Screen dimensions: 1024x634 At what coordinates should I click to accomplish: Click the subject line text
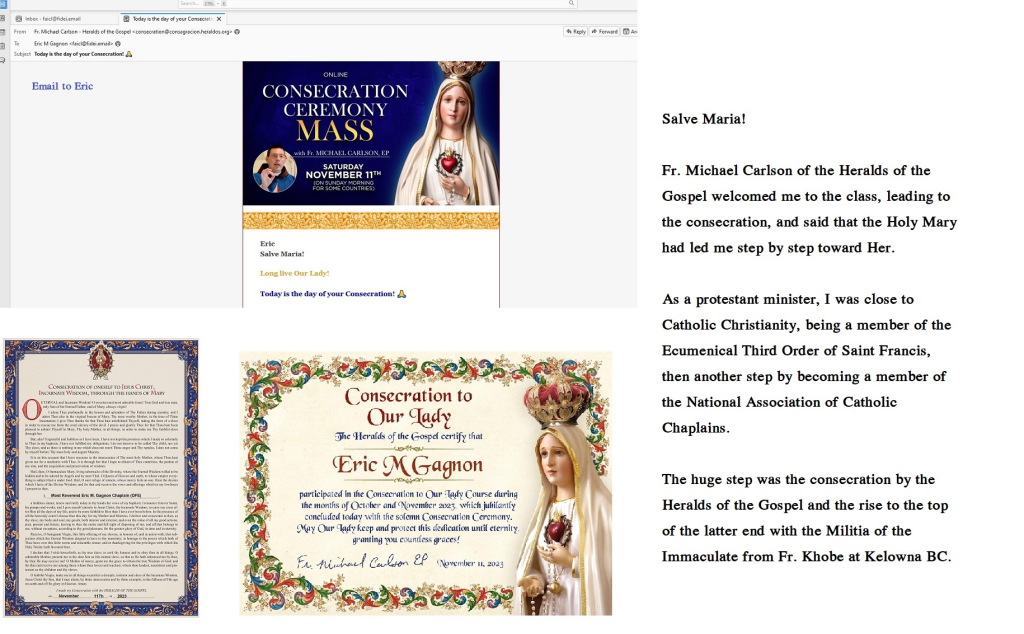(83, 54)
